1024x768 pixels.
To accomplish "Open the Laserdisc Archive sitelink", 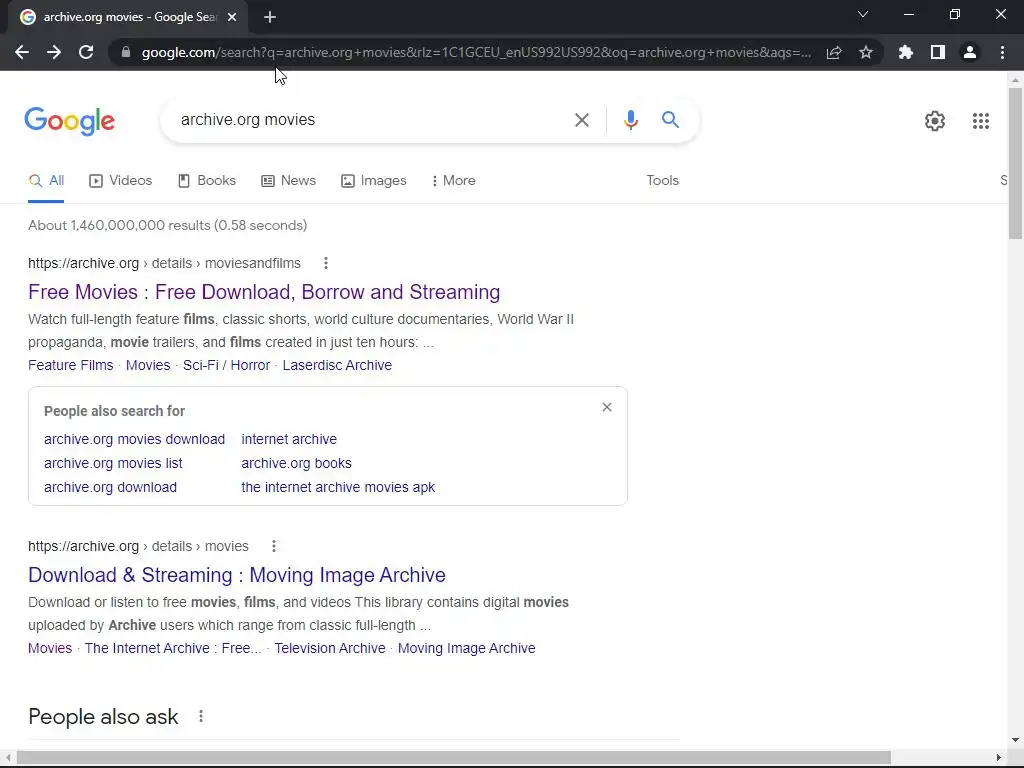I will click(x=337, y=365).
